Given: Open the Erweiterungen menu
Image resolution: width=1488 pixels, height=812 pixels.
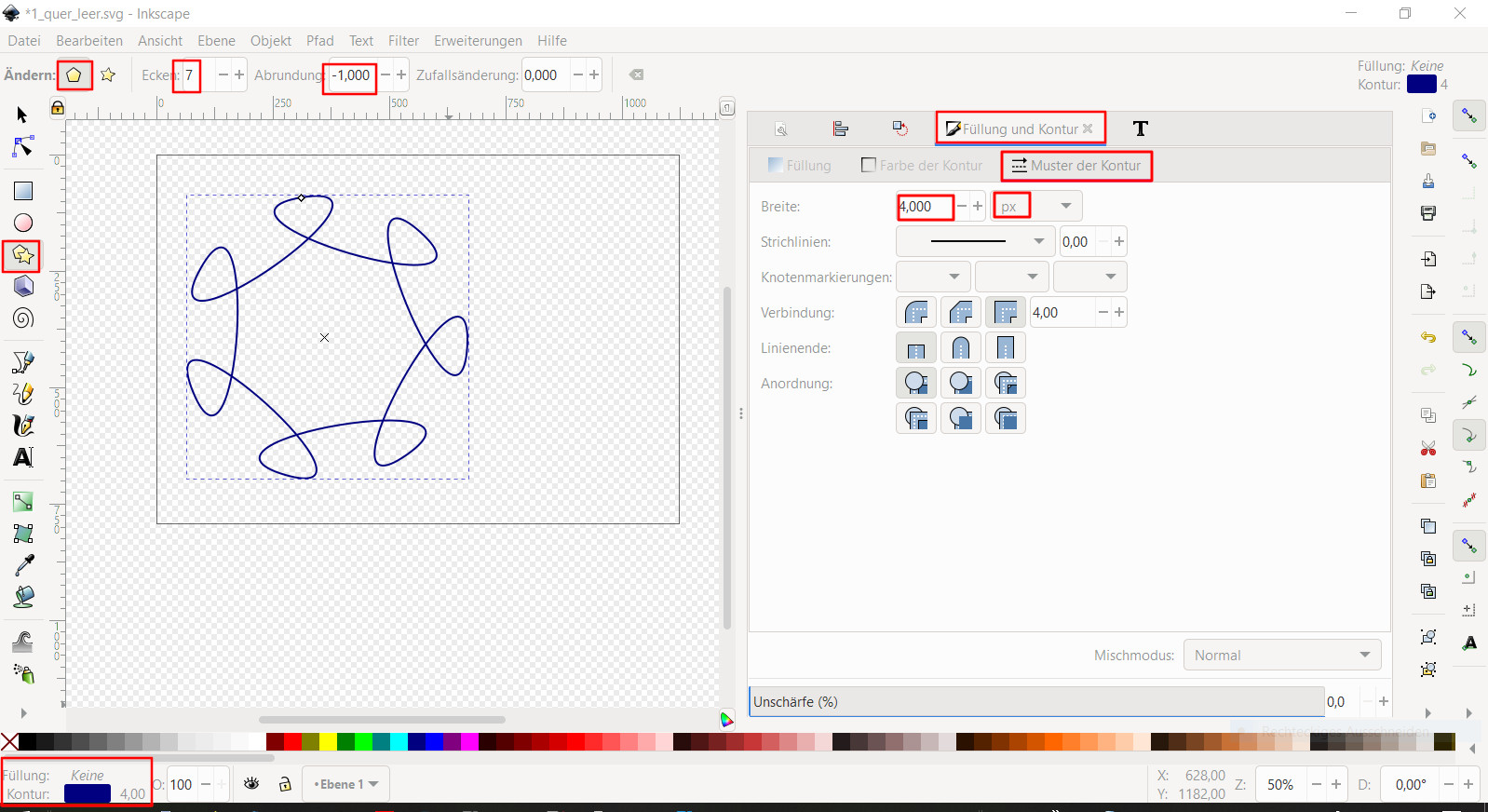Looking at the screenshot, I should [x=478, y=40].
